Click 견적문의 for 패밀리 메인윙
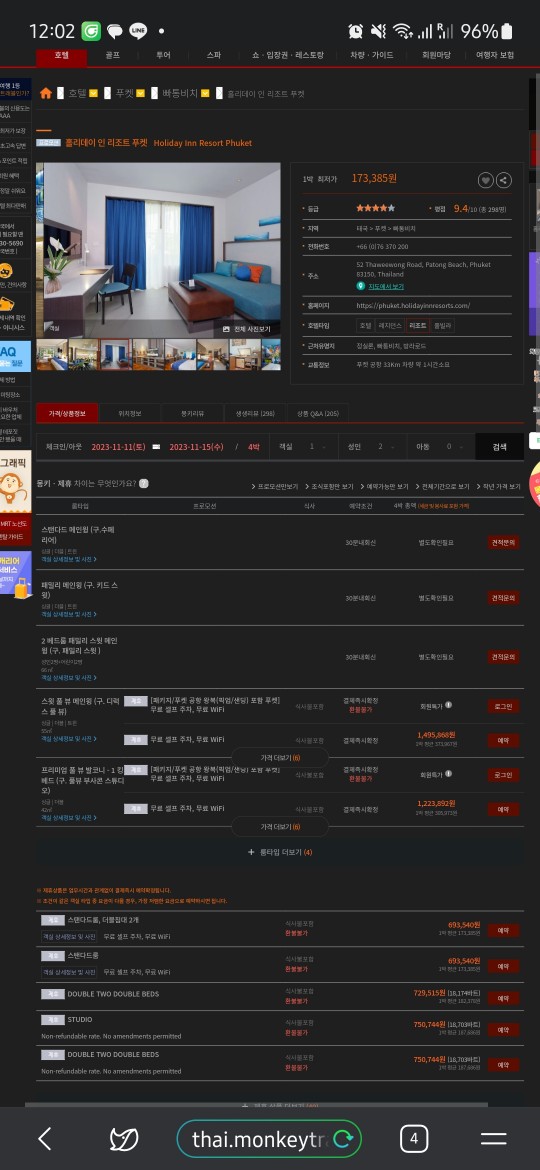The image size is (540, 1170). click(503, 598)
